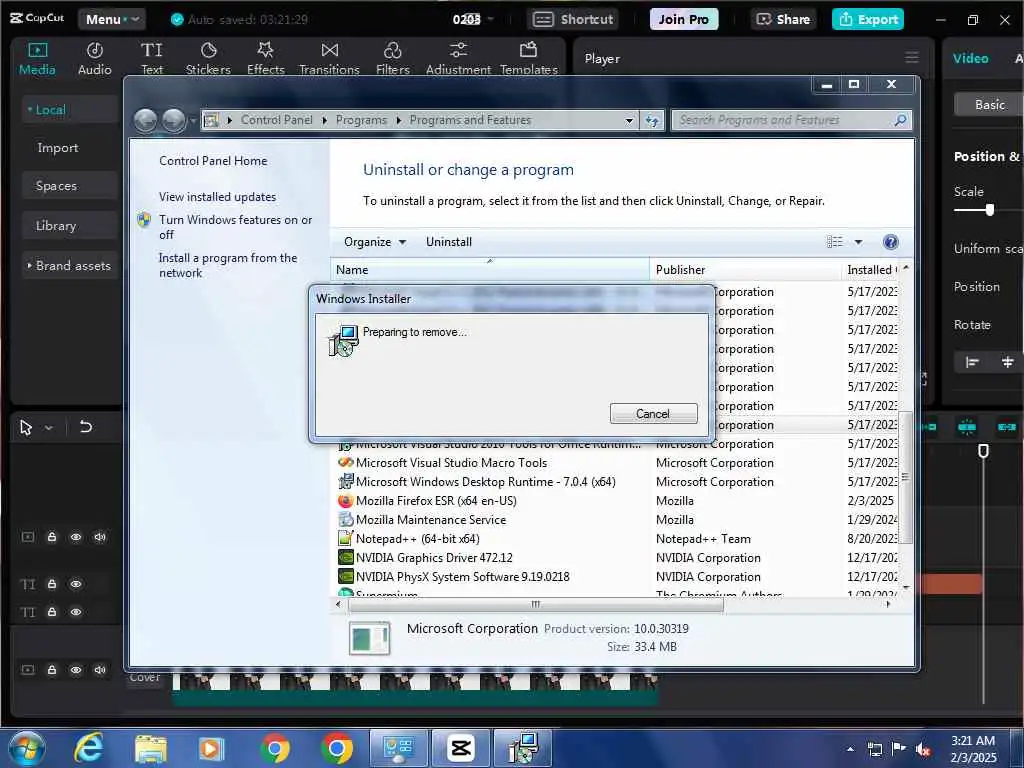Viewport: 1024px width, 768px height.
Task: Sort the list by the Publisher column
Action: [x=746, y=270]
